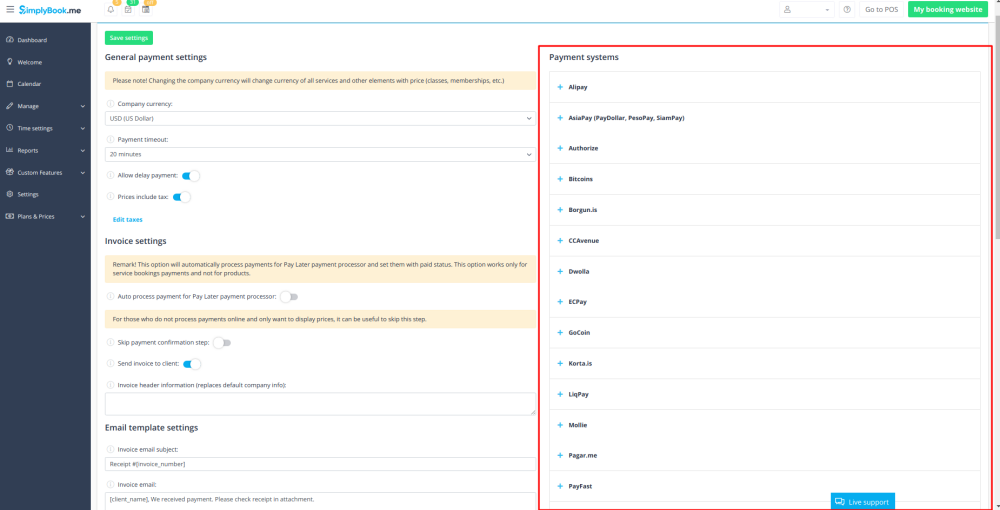
Task: Click the plus icon next to Bitcoins
Action: tap(560, 179)
